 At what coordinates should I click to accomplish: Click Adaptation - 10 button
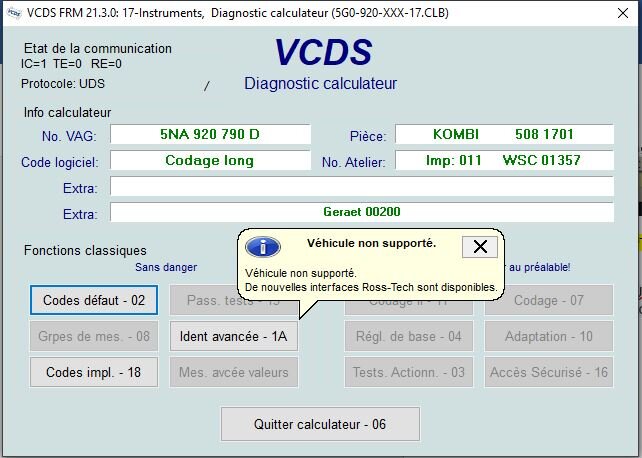tap(549, 336)
